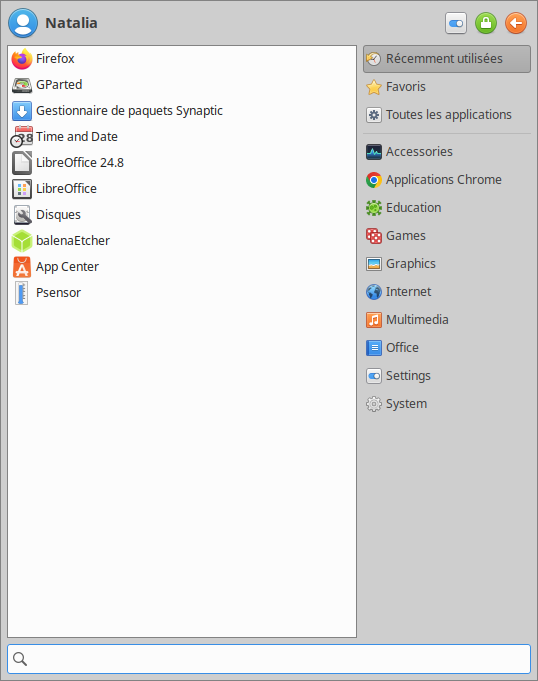Click the yellow star Favoris icon
Image resolution: width=538 pixels, height=681 pixels.
coord(373,87)
